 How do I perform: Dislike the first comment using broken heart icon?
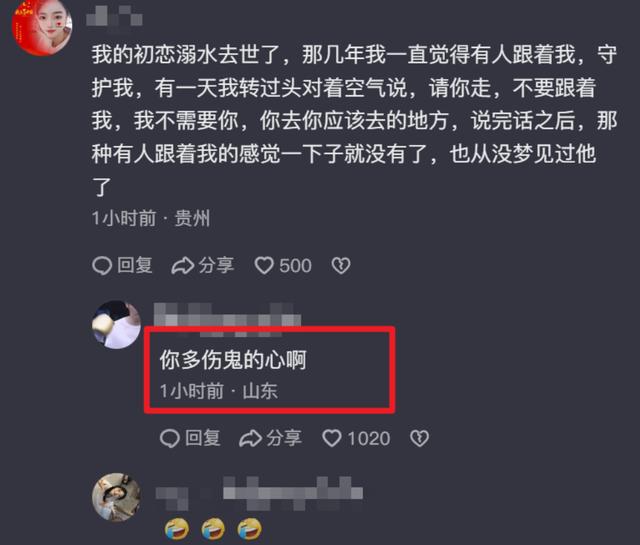click(341, 266)
